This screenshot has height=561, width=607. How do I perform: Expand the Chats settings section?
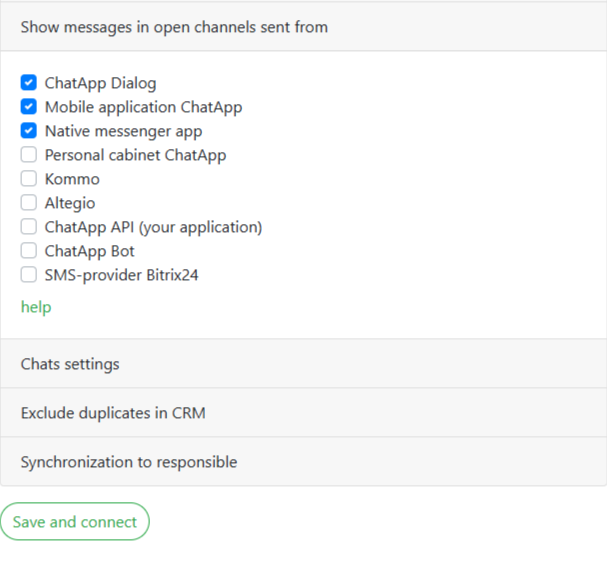[x=70, y=364]
